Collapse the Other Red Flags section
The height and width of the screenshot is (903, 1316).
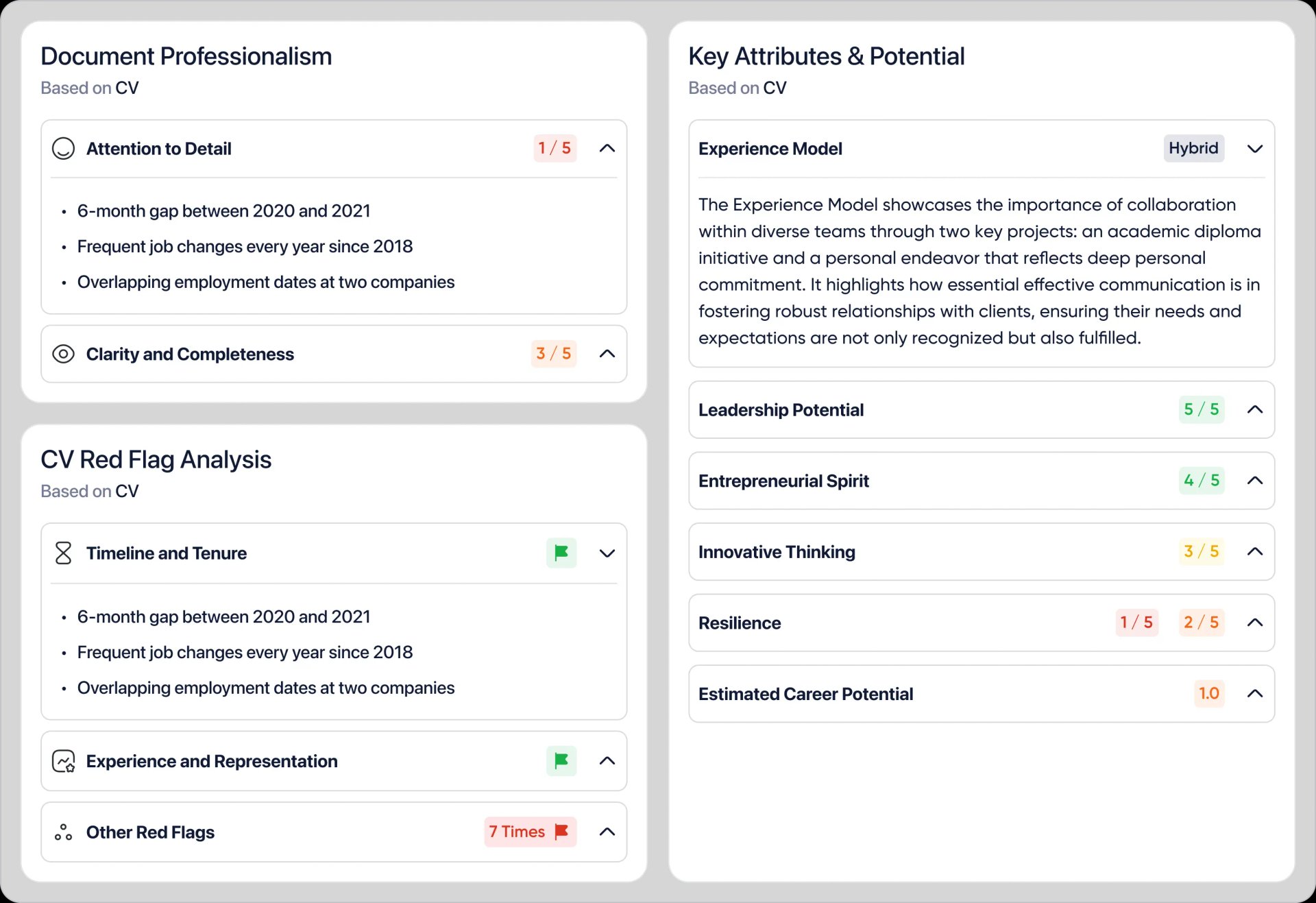coord(607,832)
